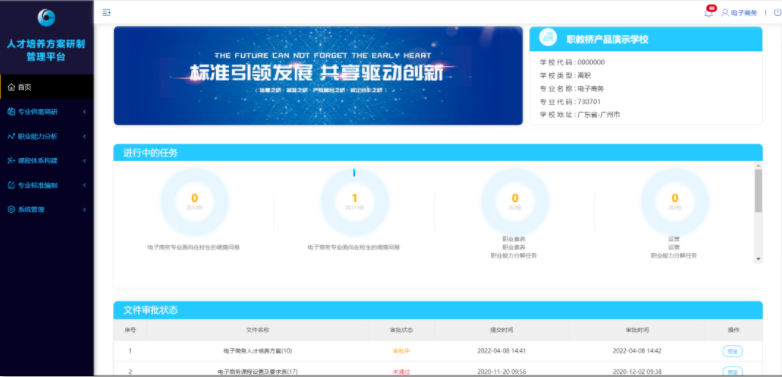This screenshot has width=782, height=377.
Task: Click the 运营 task donut chart
Action: [675, 201]
